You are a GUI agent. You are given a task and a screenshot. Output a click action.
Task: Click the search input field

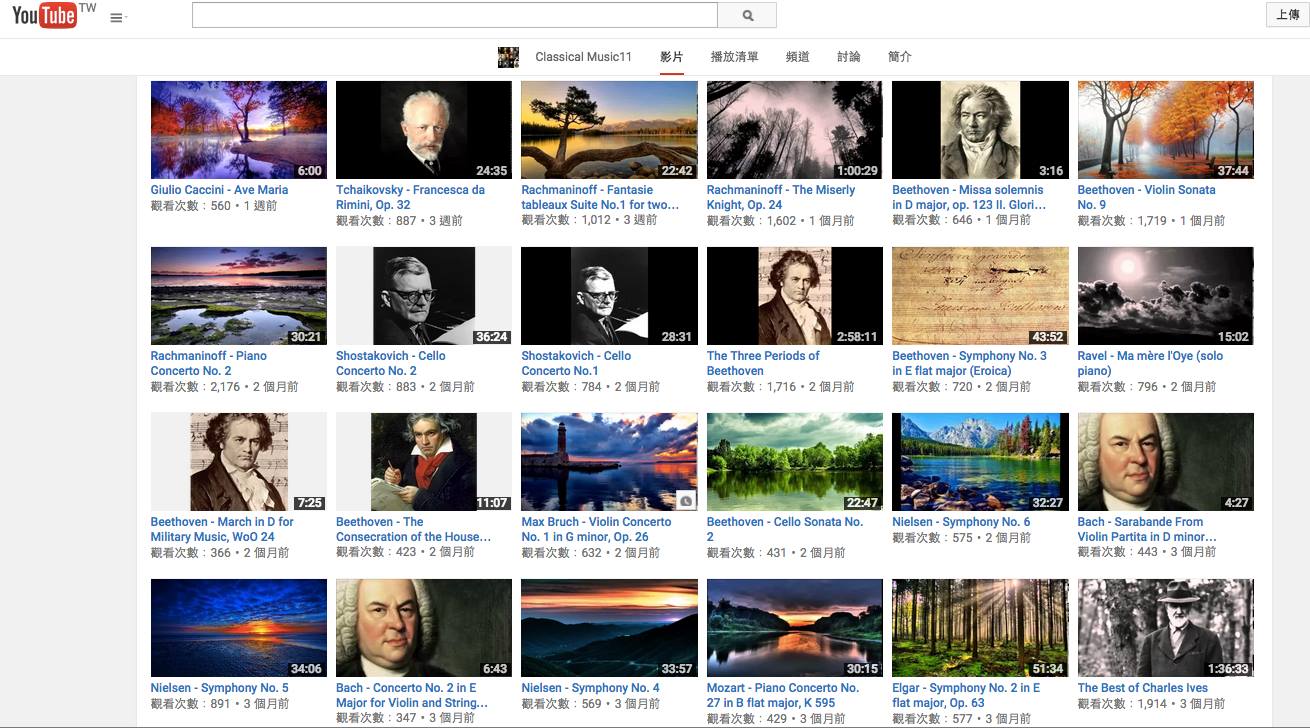click(x=454, y=15)
